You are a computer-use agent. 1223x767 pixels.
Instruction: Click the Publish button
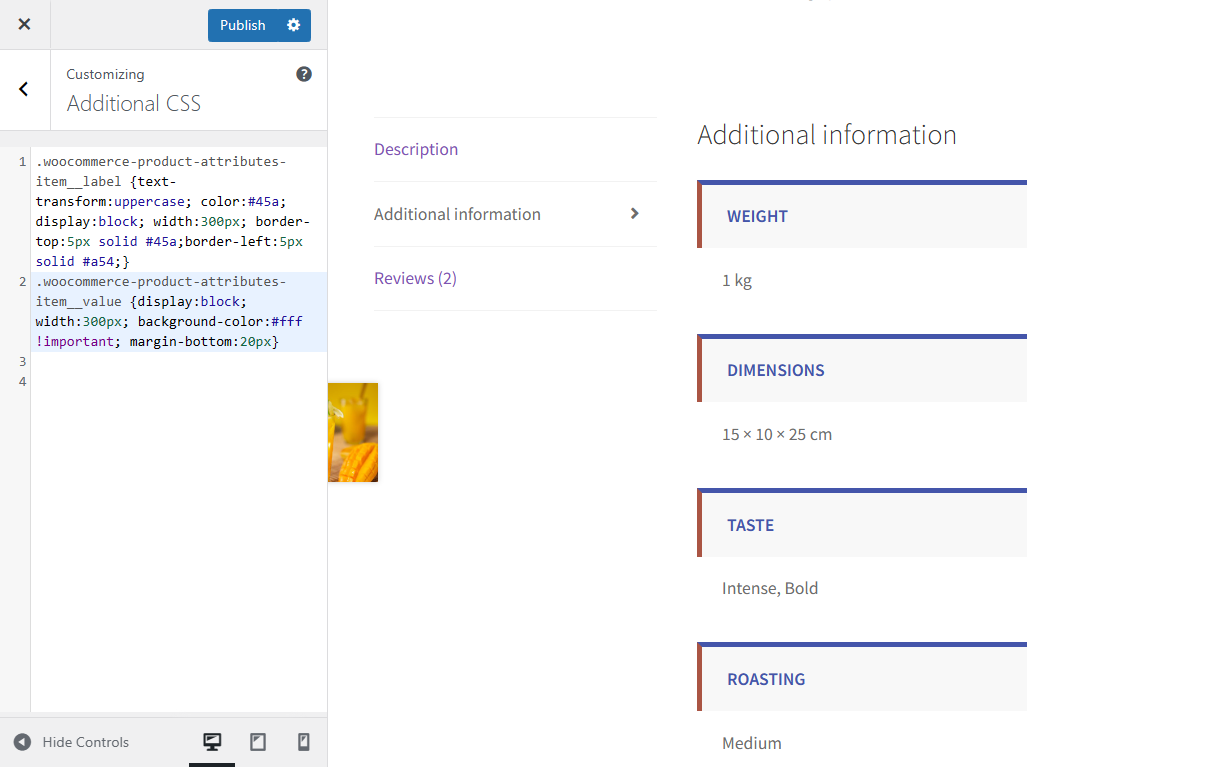pyautogui.click(x=243, y=25)
